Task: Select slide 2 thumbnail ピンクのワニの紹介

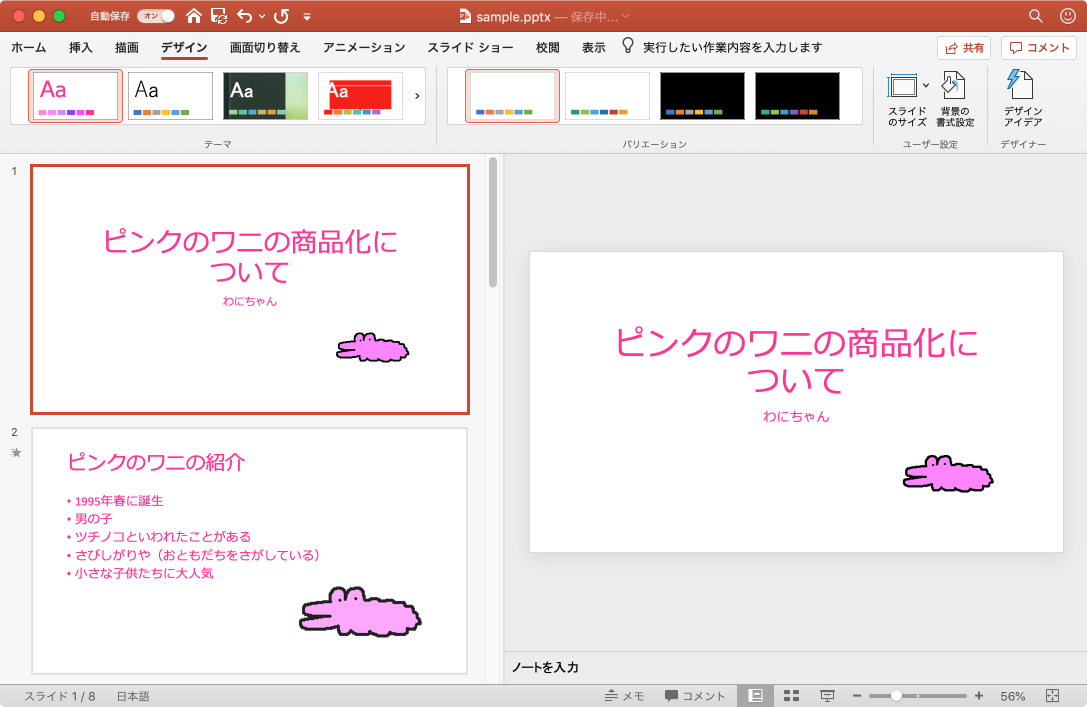Action: click(250, 551)
